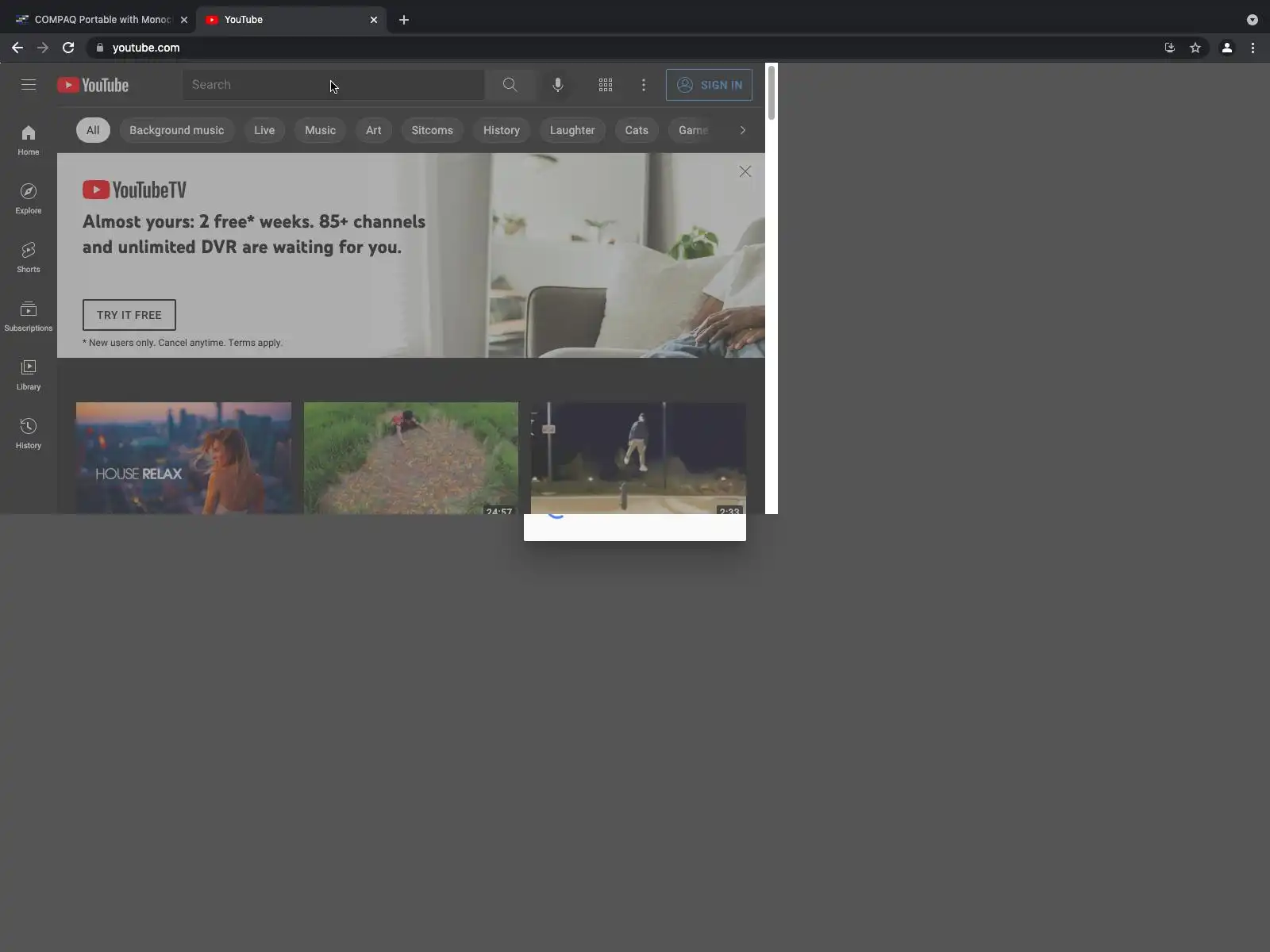Show more category chips with the arrow

click(x=743, y=130)
